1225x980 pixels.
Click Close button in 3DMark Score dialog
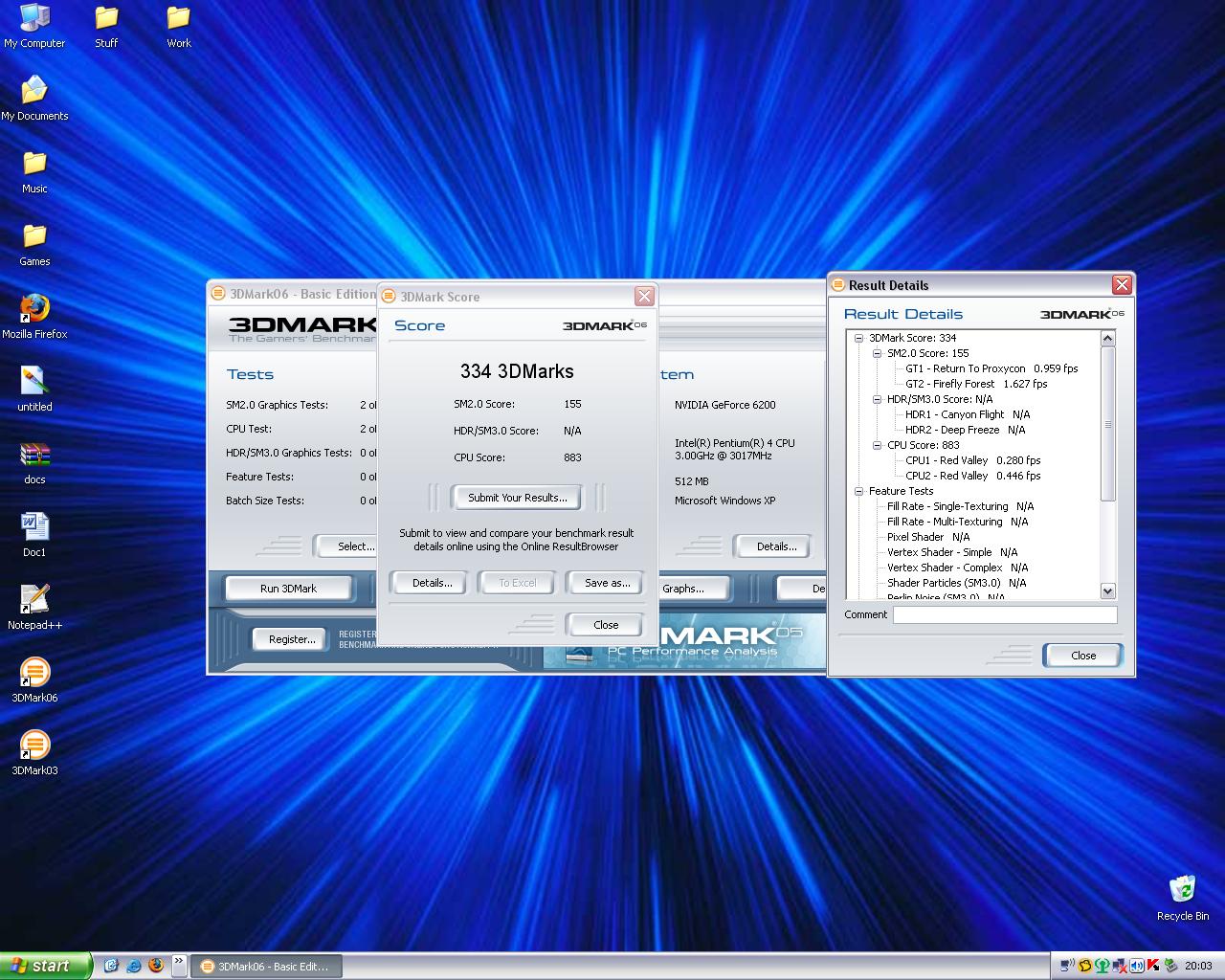606,625
